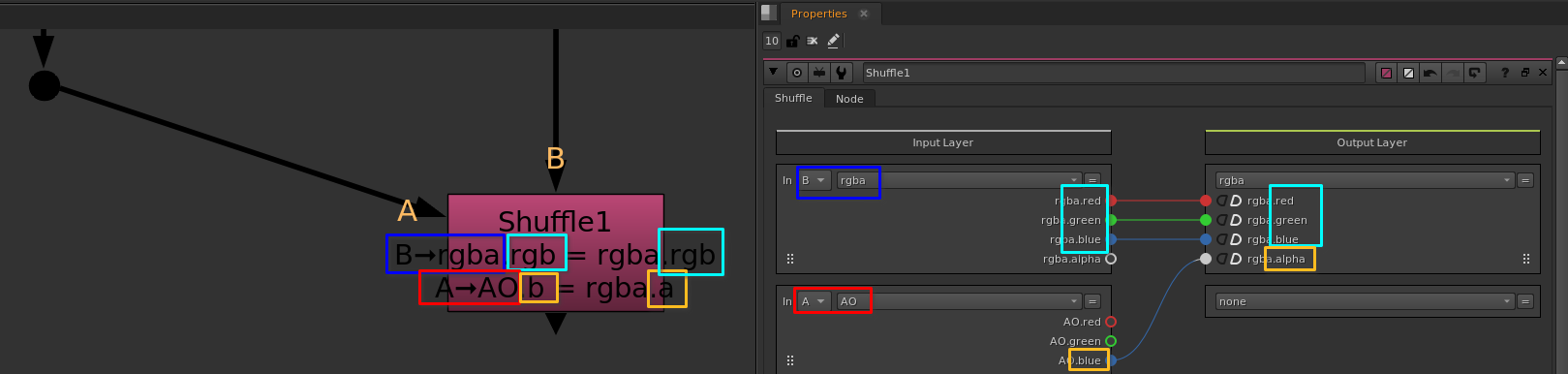This screenshot has width=1568, height=374.
Task: Click the output rgba.green connector dot
Action: 1206,220
